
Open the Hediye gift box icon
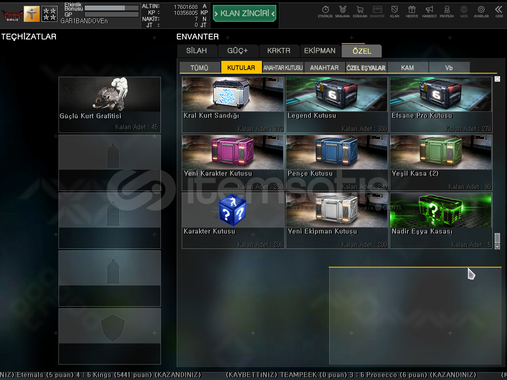point(412,12)
